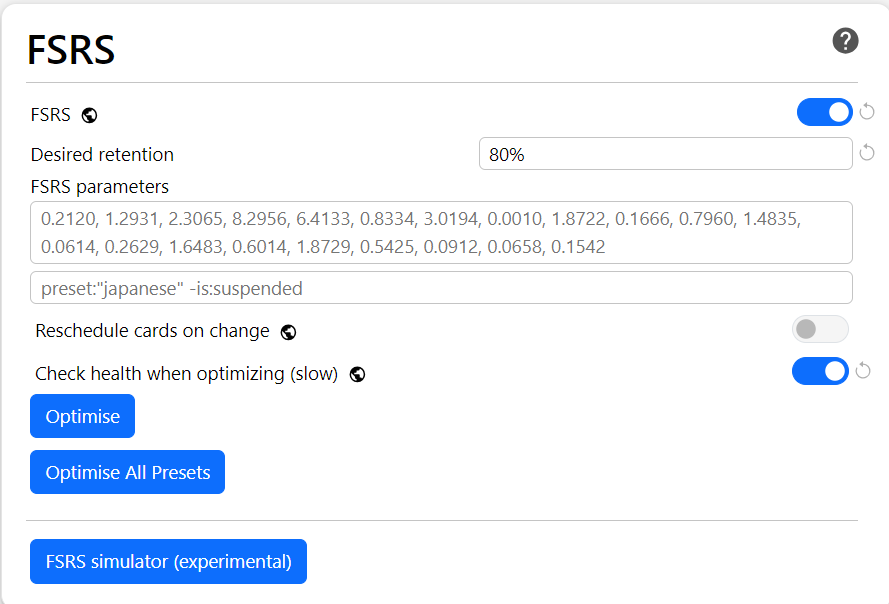Screen dimensions: 889x604
Task: Click into the Desired retention 80% field
Action: tap(665, 154)
